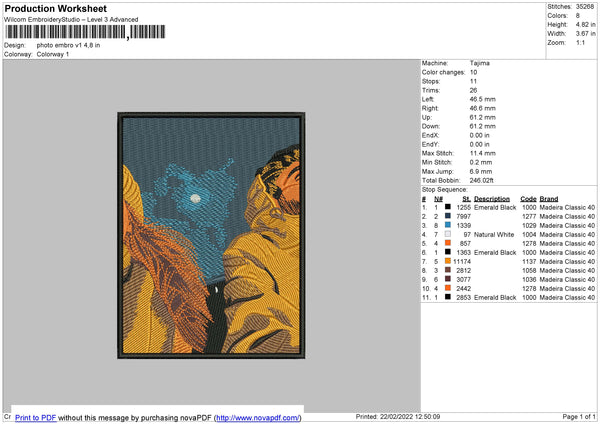The image size is (600, 424).
Task: Click the Machine value 'Tajima'
Action: coord(479,63)
